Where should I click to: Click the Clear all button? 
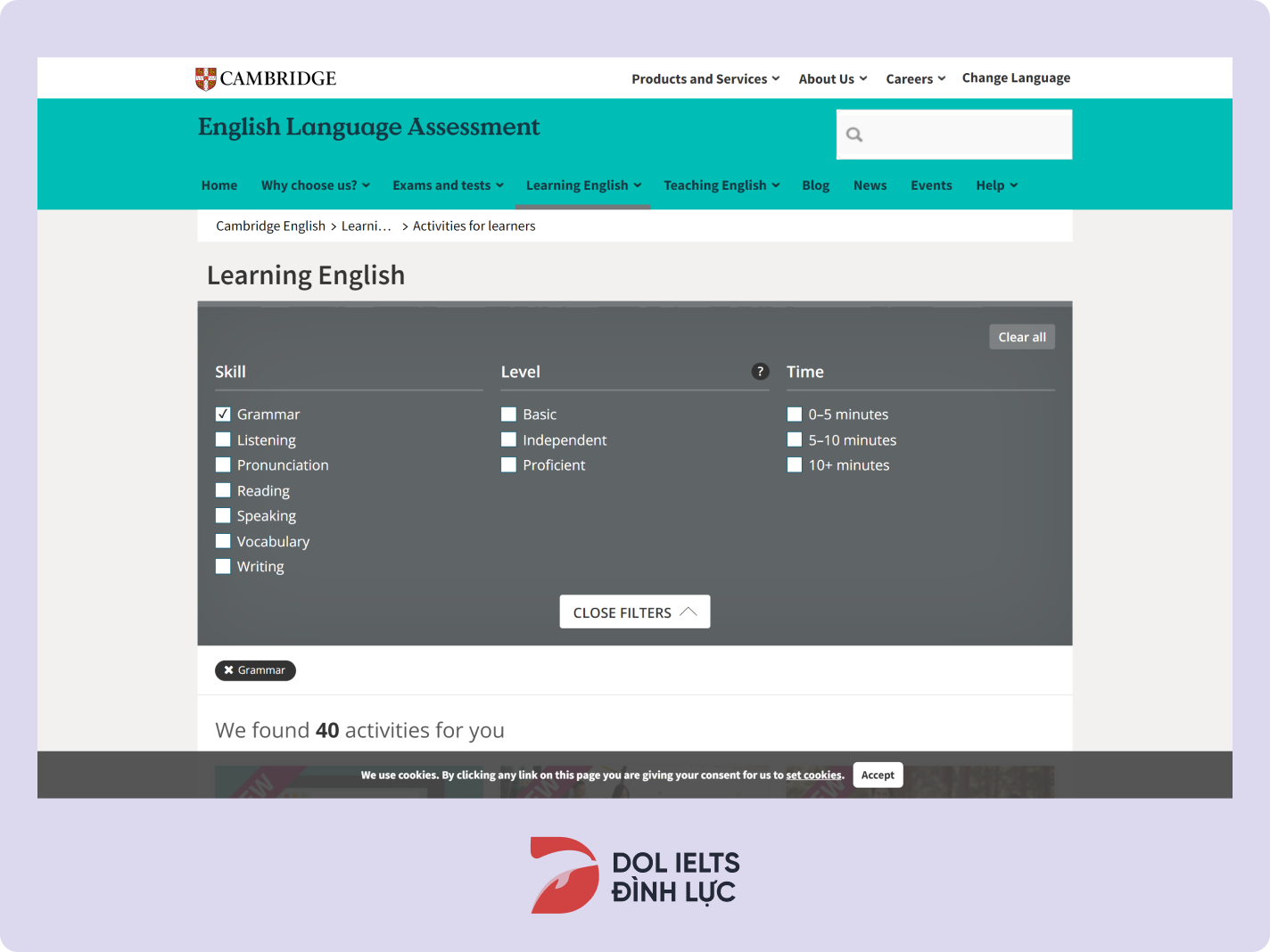coord(1022,337)
